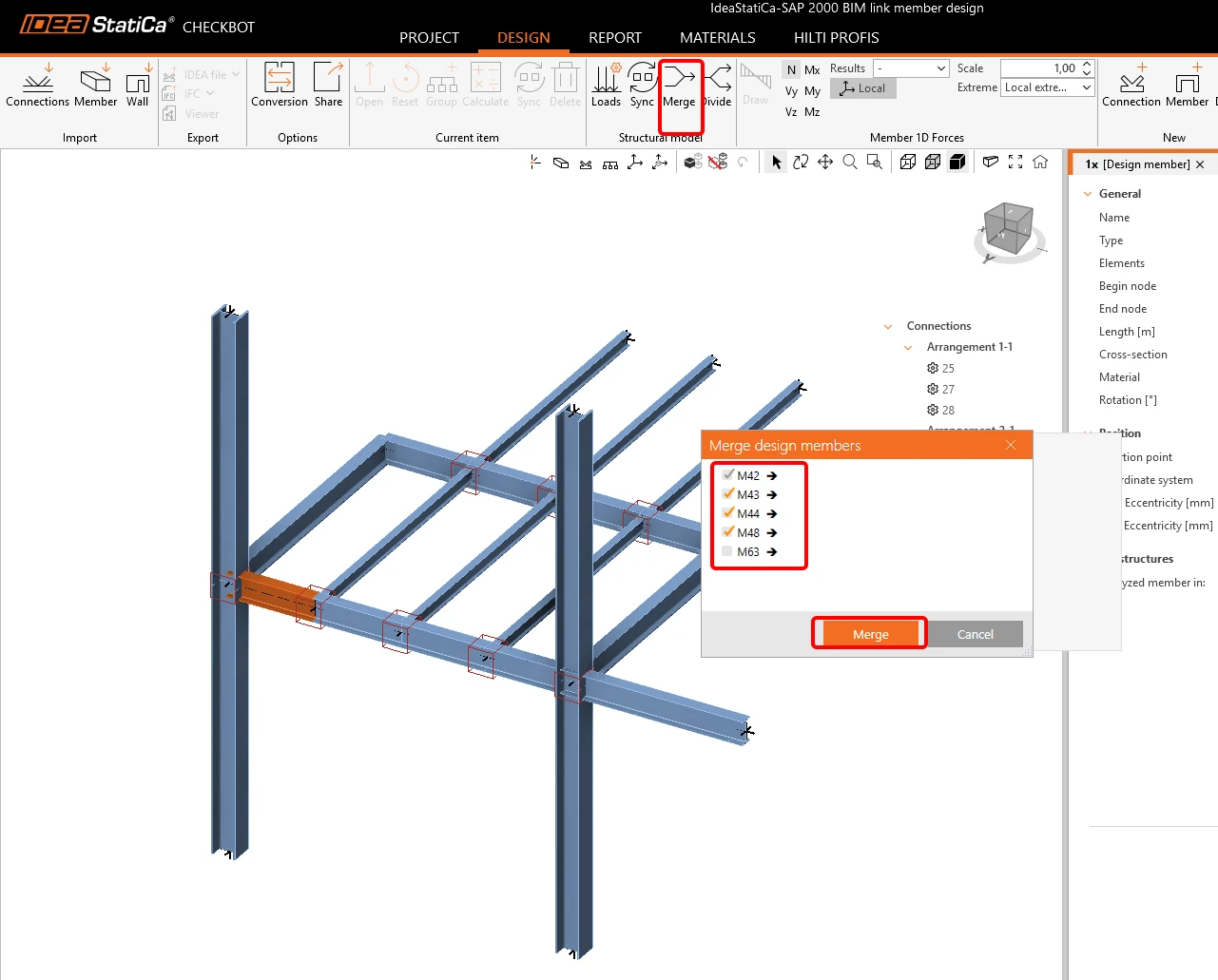Screen dimensions: 1218x980
Task: Close the Design member tab
Action: [1200, 164]
